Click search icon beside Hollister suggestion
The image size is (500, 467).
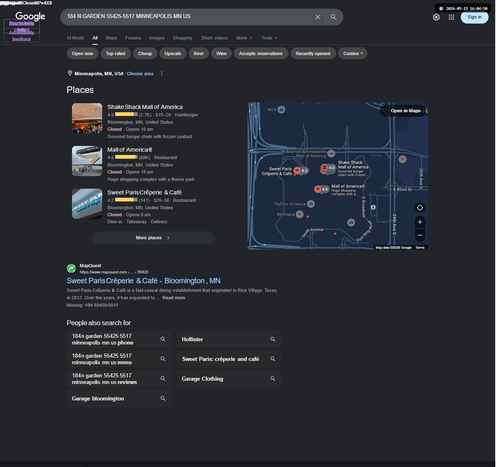click(x=272, y=339)
